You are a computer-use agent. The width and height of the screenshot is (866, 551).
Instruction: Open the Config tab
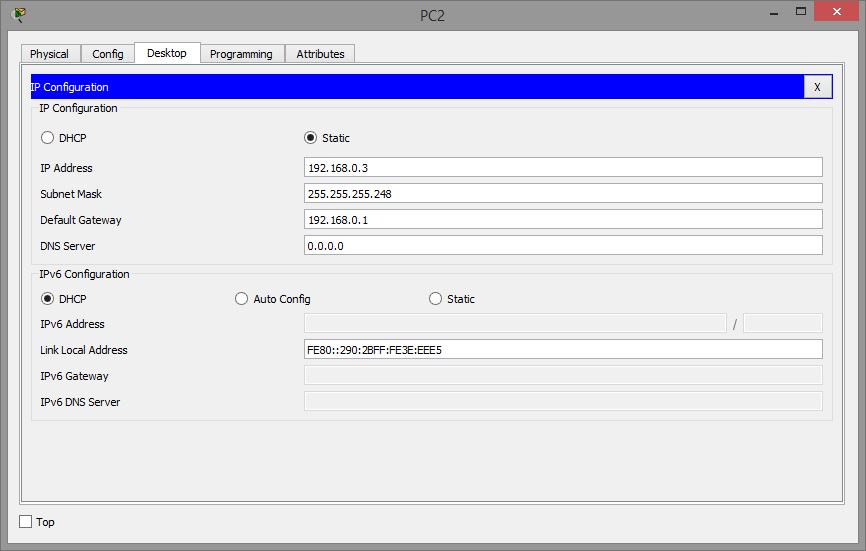pos(108,54)
